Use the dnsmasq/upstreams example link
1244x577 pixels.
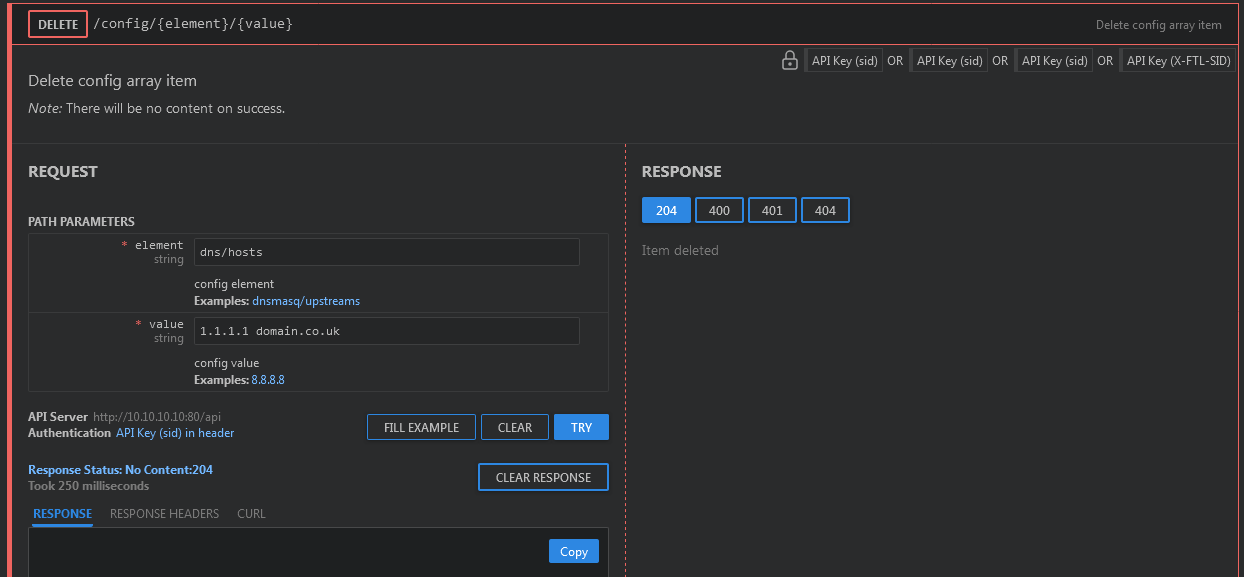pos(306,301)
